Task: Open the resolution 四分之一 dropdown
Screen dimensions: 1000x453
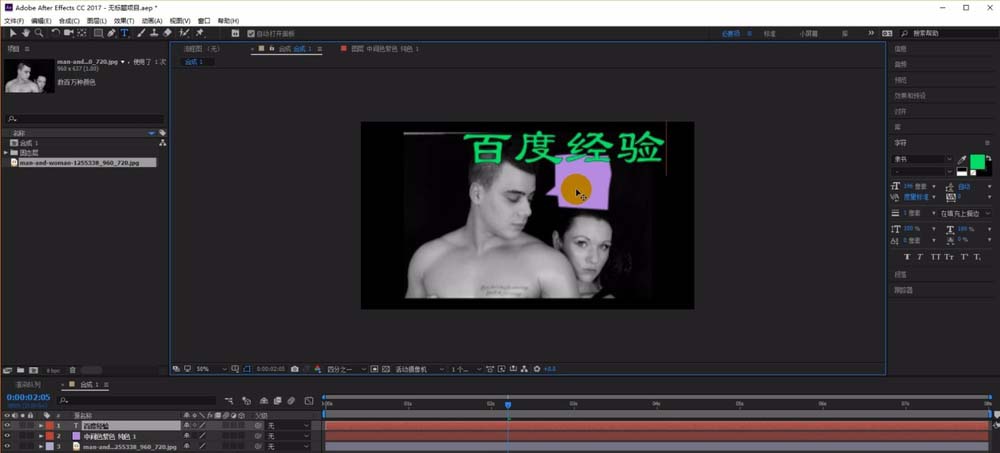Action: coord(347,369)
